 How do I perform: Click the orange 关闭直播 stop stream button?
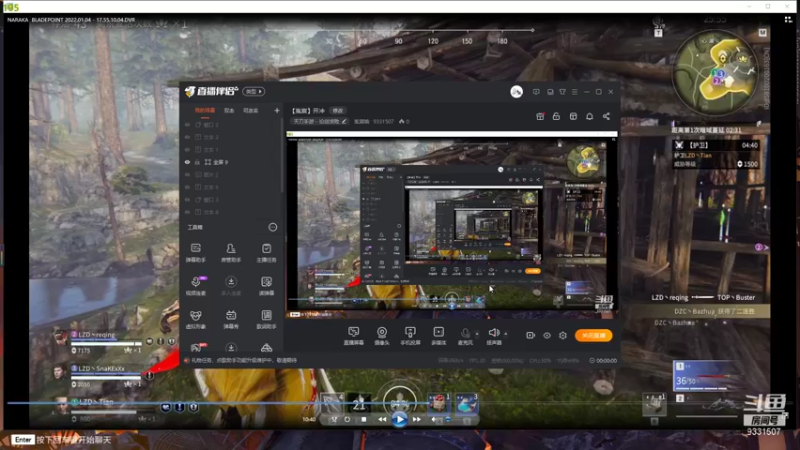[x=593, y=335]
